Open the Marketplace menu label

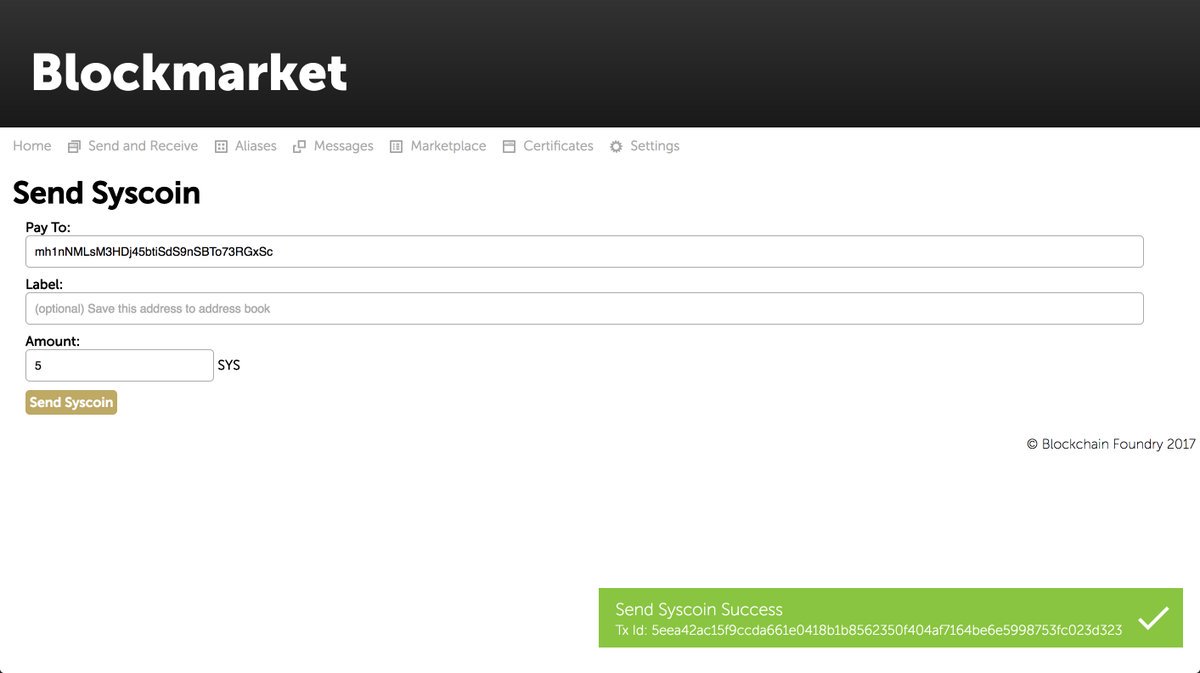(x=448, y=146)
